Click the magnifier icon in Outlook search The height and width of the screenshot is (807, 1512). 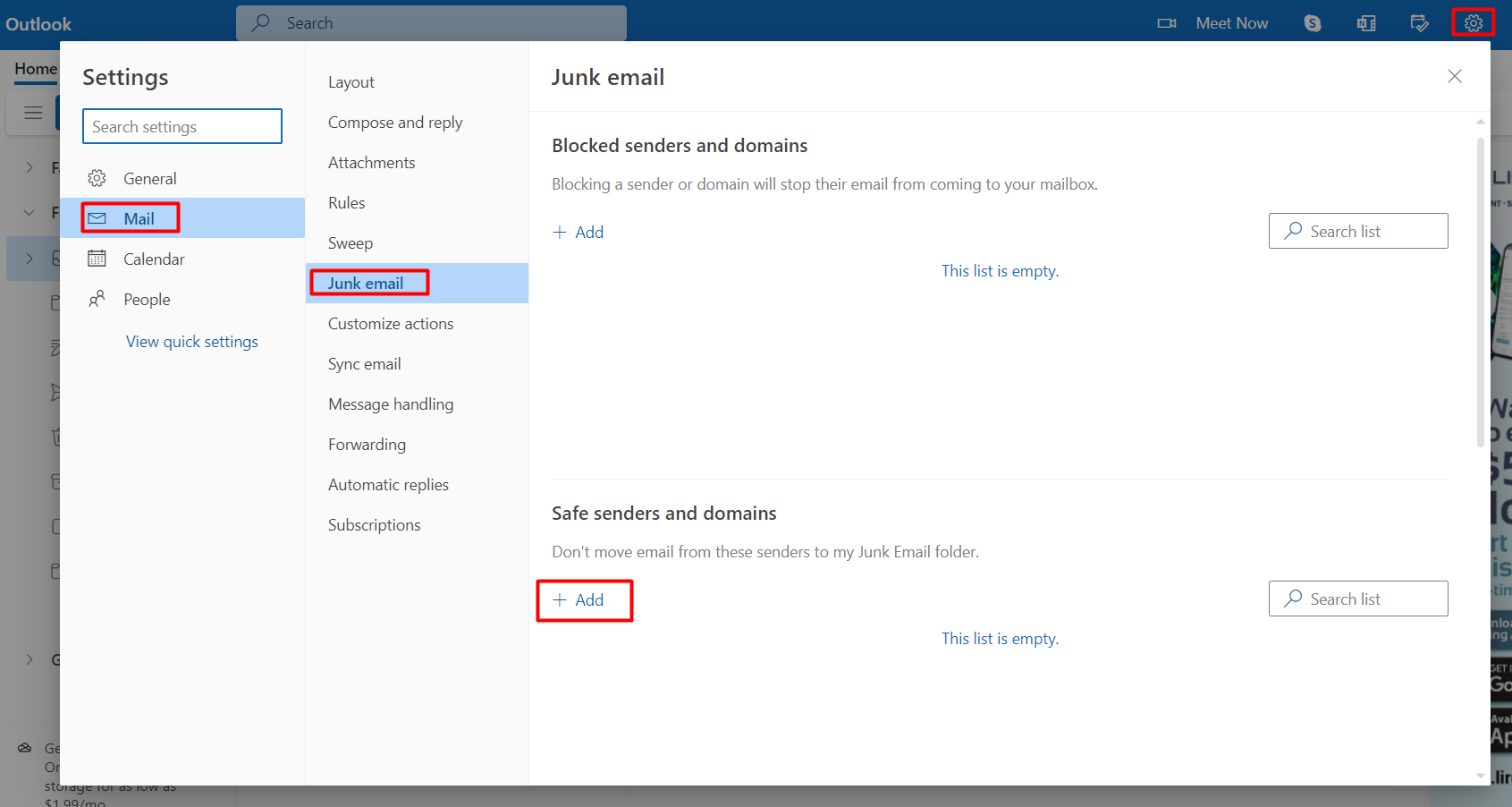260,22
